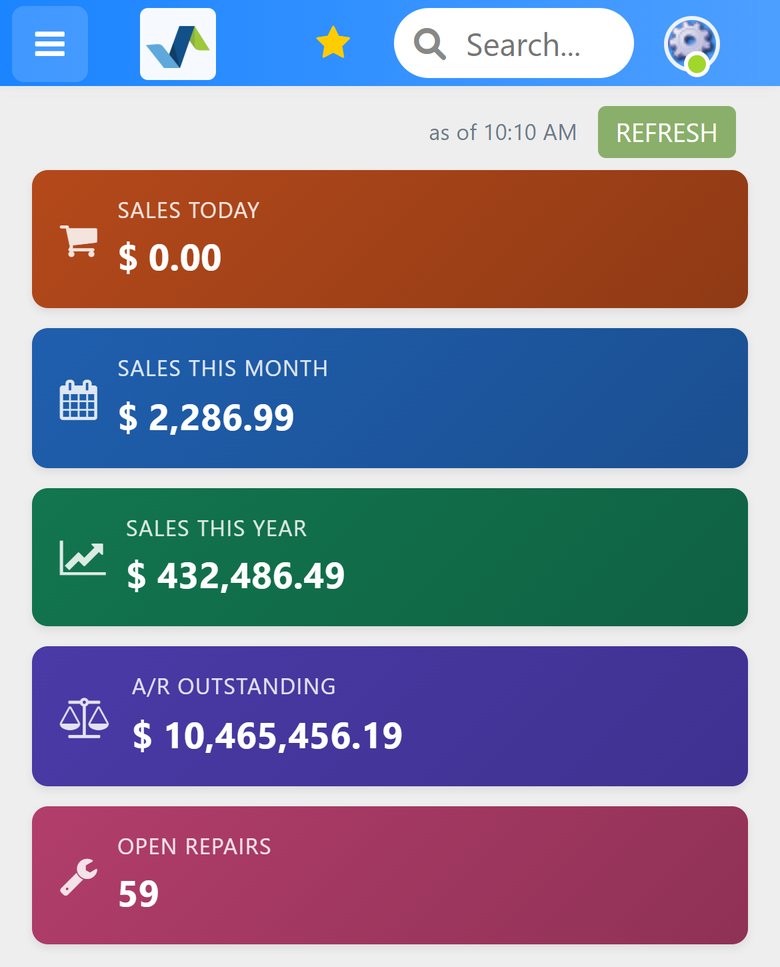Click the line chart icon on Sales This Year
Viewport: 780px width, 967px height.
(83, 558)
